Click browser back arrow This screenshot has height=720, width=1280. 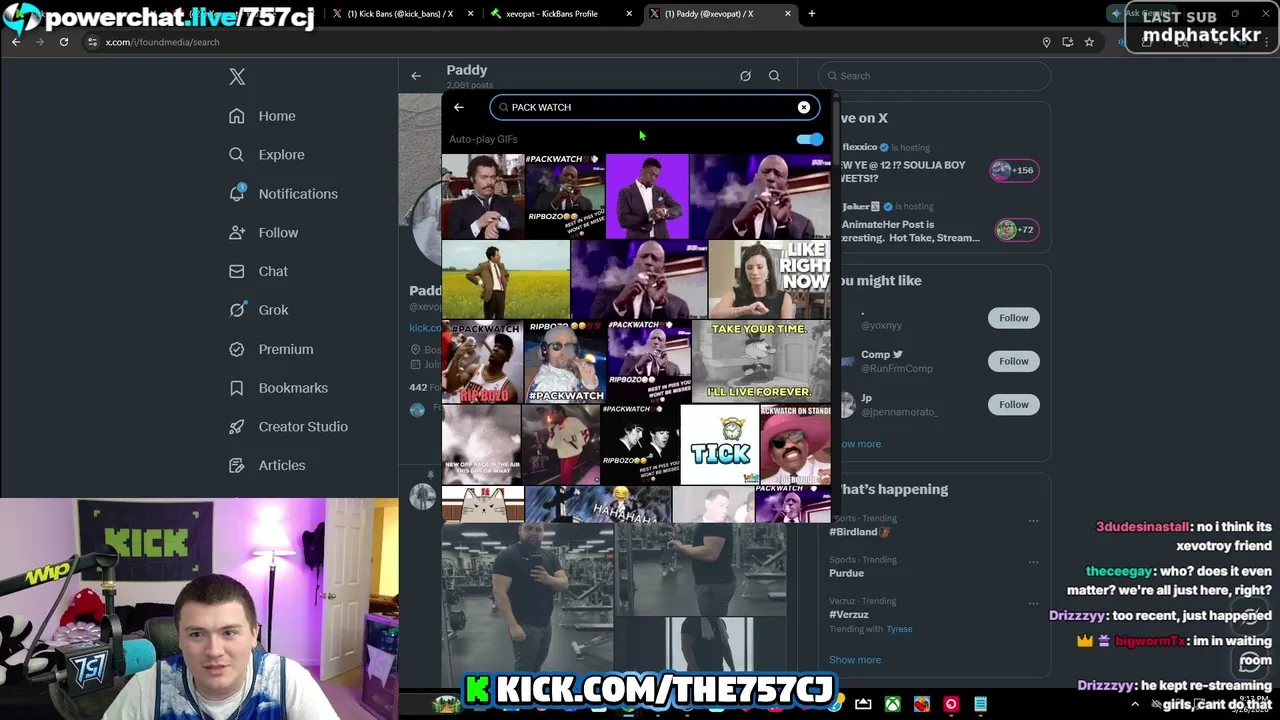(x=16, y=42)
